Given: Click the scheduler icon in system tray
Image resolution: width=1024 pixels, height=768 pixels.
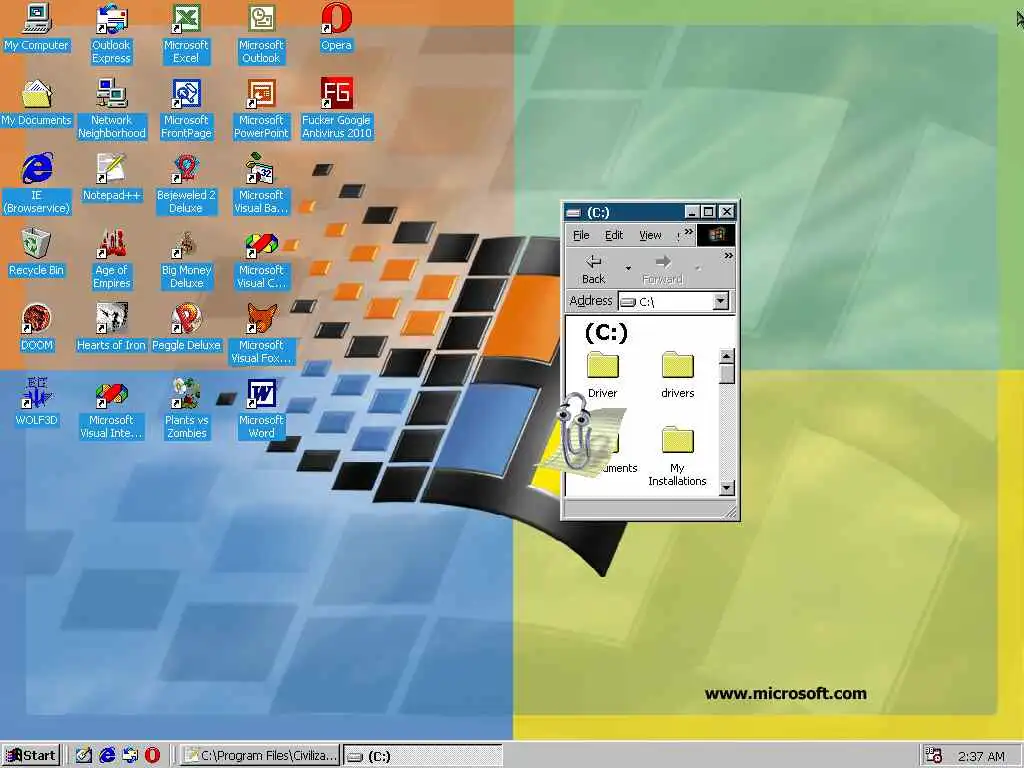Looking at the screenshot, I should (935, 756).
